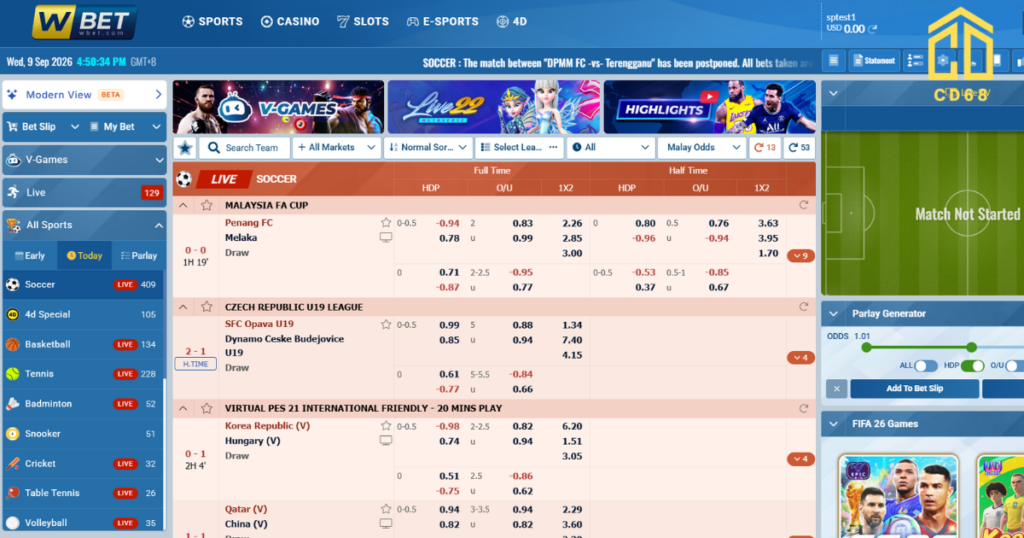Switch to Modern View beta

(84, 95)
